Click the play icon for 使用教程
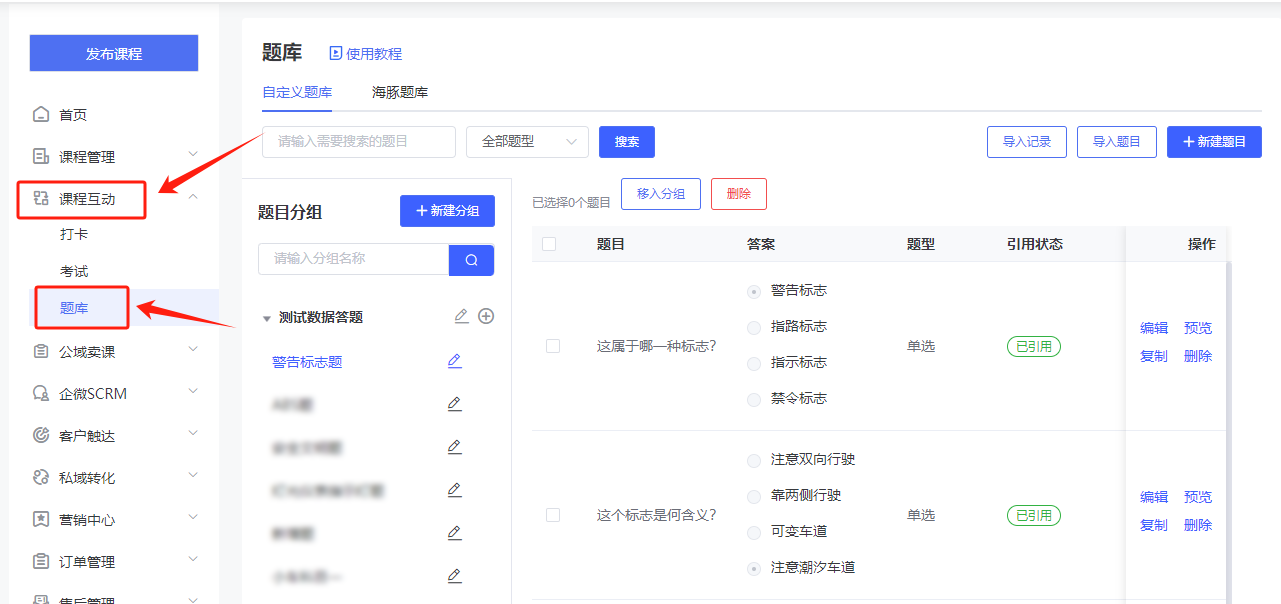 click(336, 53)
